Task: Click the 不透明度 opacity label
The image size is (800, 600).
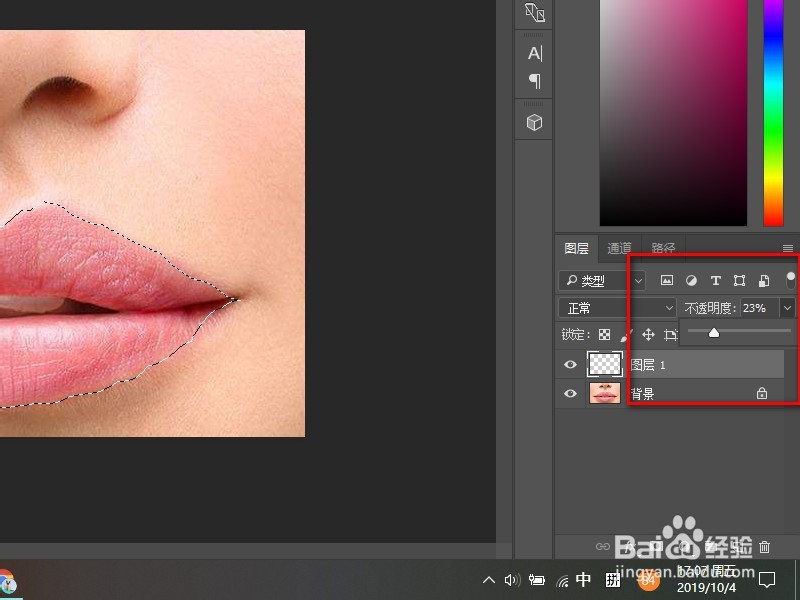Action: (x=710, y=308)
